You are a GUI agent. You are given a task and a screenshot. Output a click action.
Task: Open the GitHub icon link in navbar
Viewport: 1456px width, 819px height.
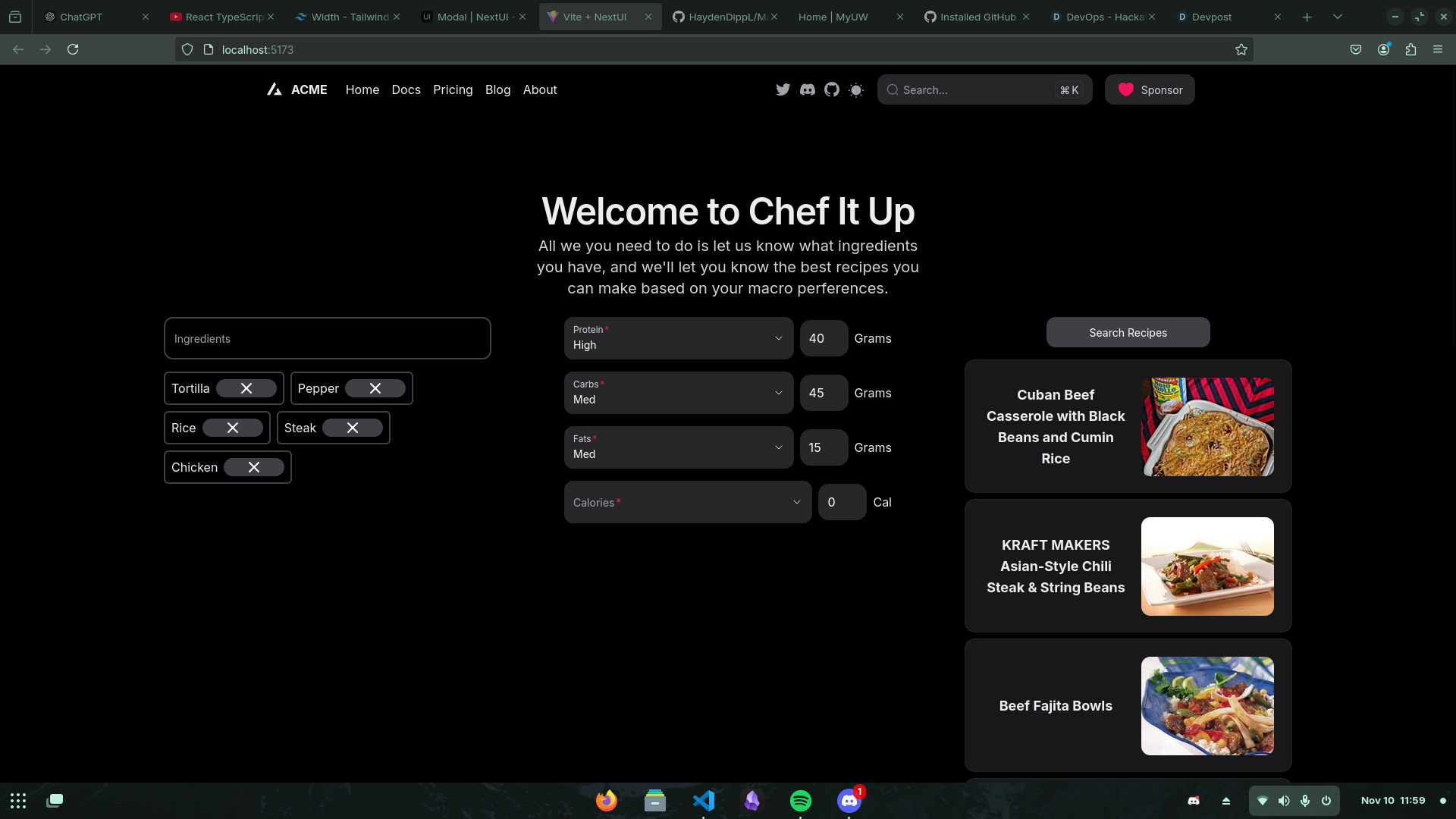pos(832,89)
